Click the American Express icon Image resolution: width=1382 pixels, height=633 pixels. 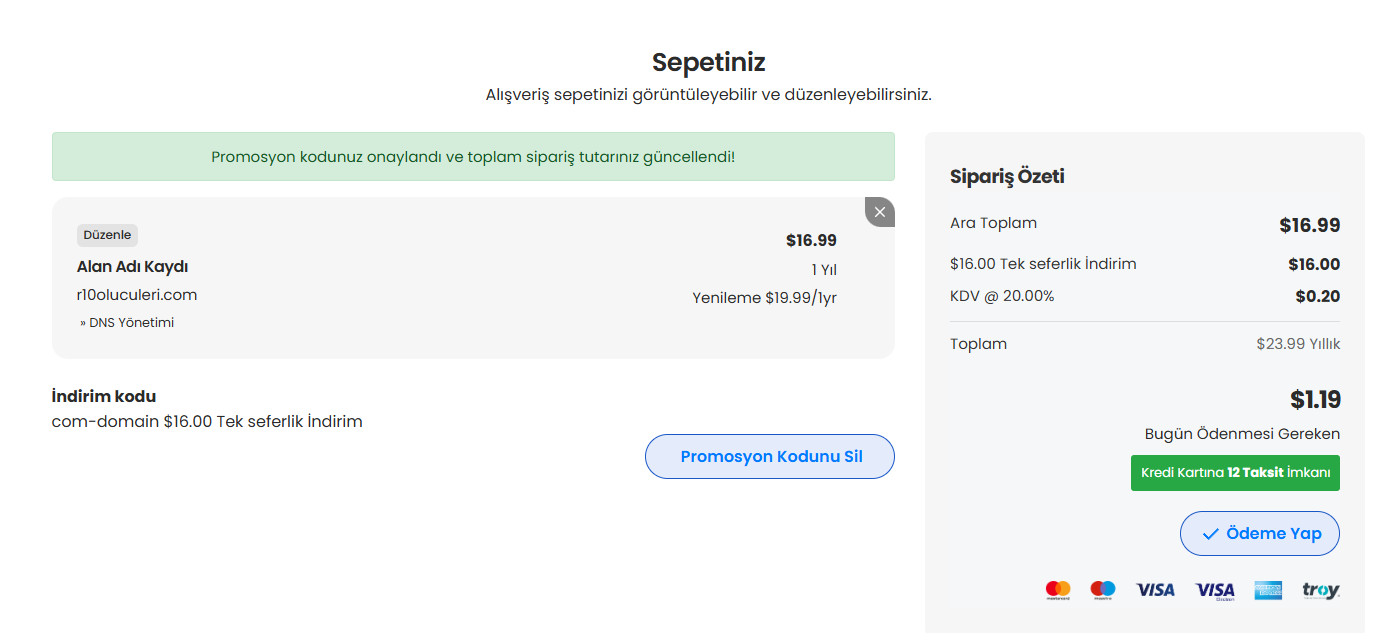tap(1269, 590)
